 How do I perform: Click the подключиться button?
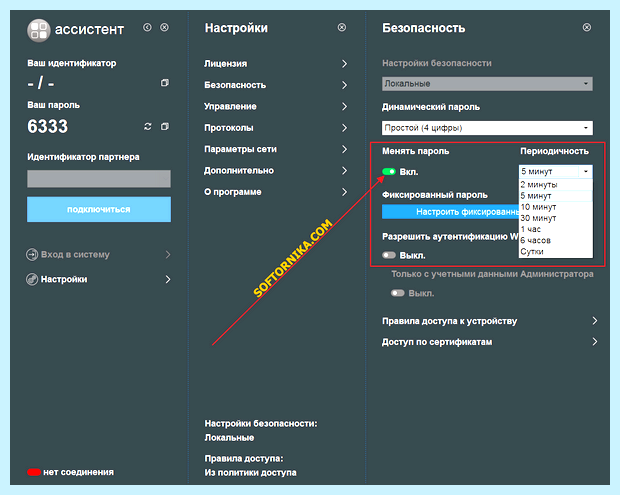[x=99, y=209]
